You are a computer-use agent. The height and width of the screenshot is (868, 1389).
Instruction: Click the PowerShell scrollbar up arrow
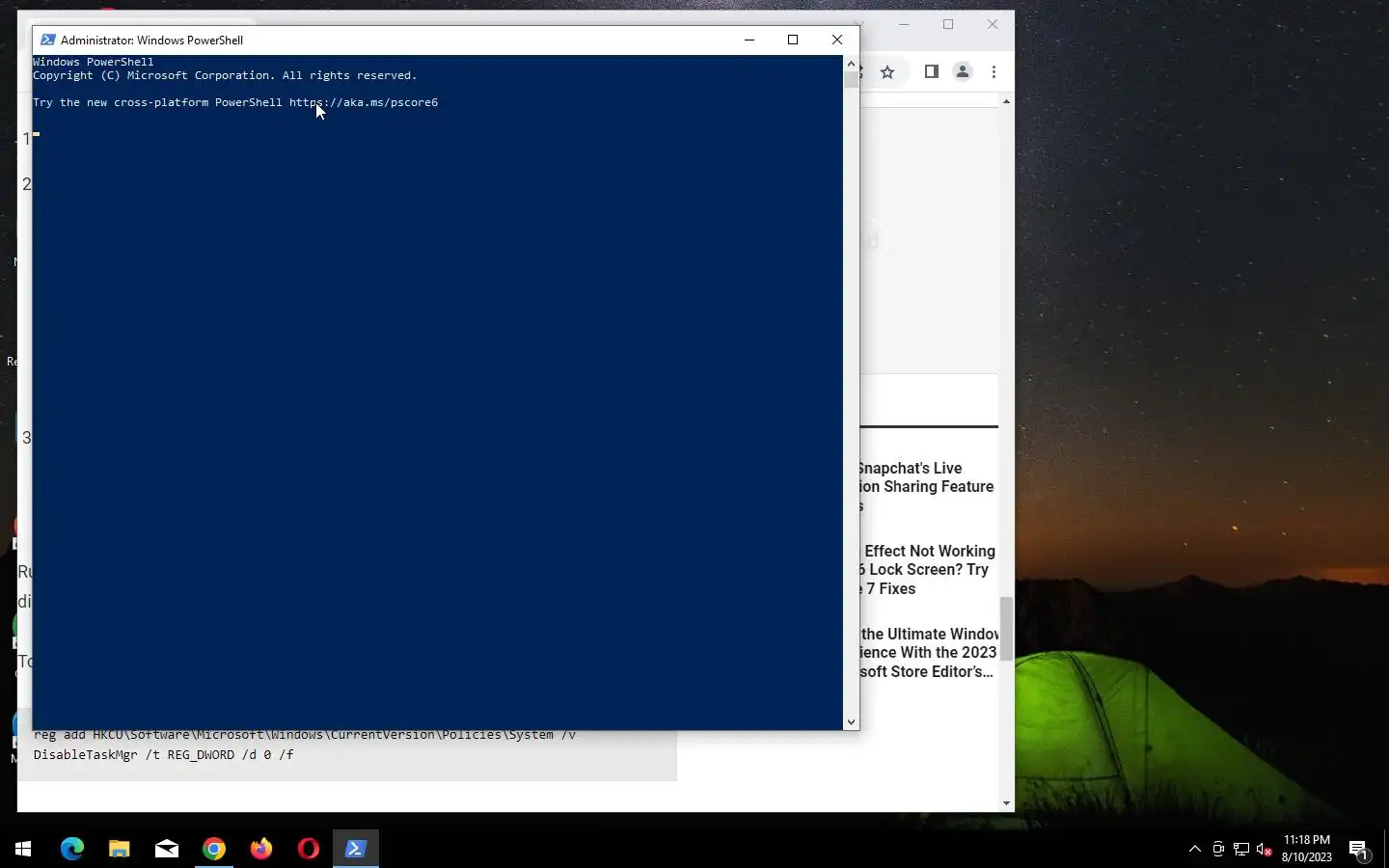point(851,64)
